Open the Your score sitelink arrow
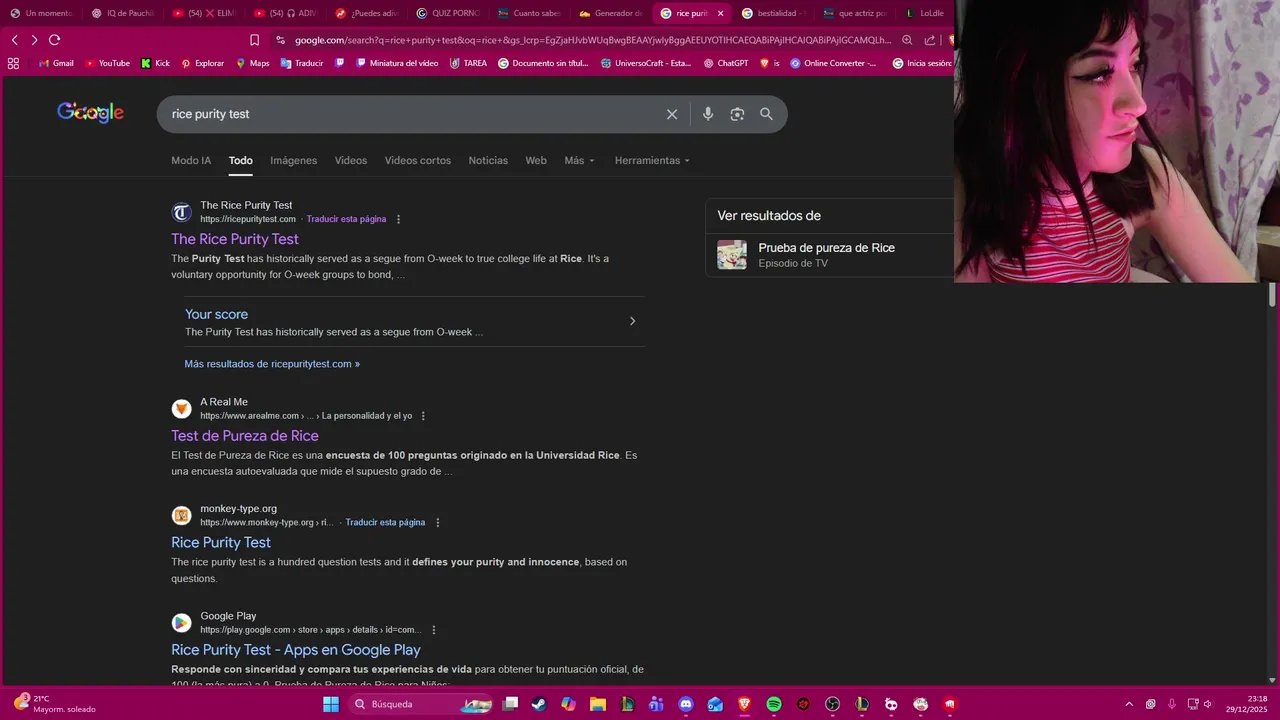 coord(632,321)
